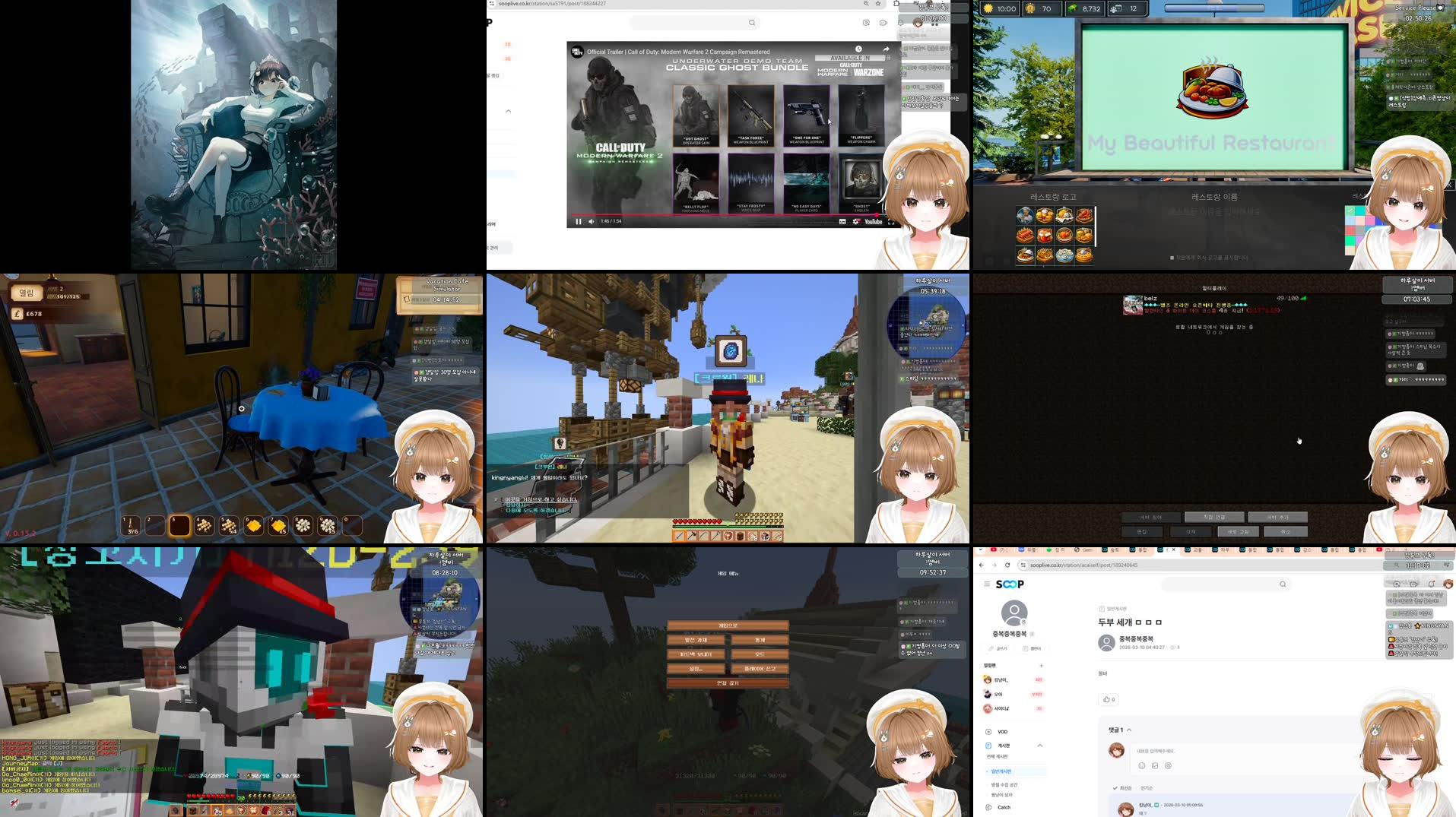The image size is (1456, 817).
Task: Select the chef icon as the restaurant logo
Action: pos(1025,214)
